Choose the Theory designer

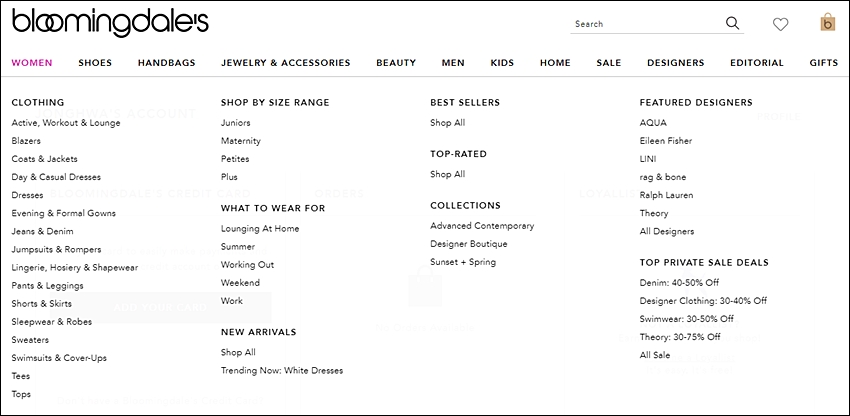click(654, 213)
